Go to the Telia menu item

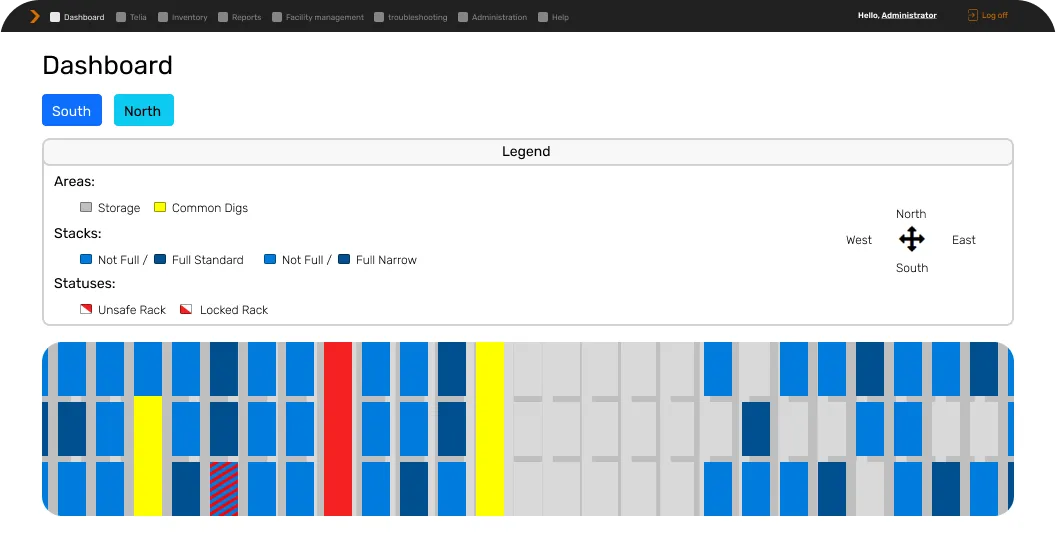[138, 17]
